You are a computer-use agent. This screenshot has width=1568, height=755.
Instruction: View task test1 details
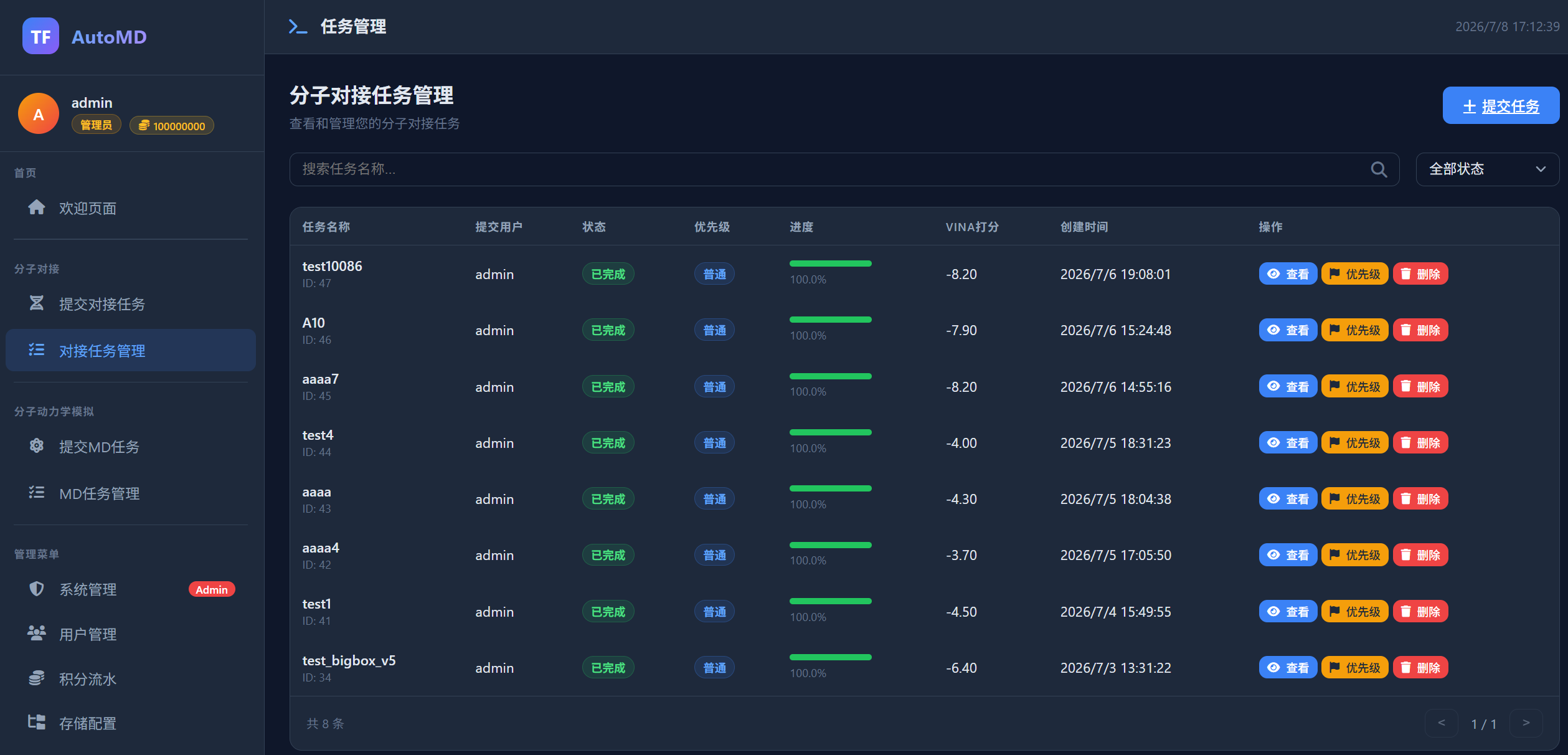(1288, 611)
